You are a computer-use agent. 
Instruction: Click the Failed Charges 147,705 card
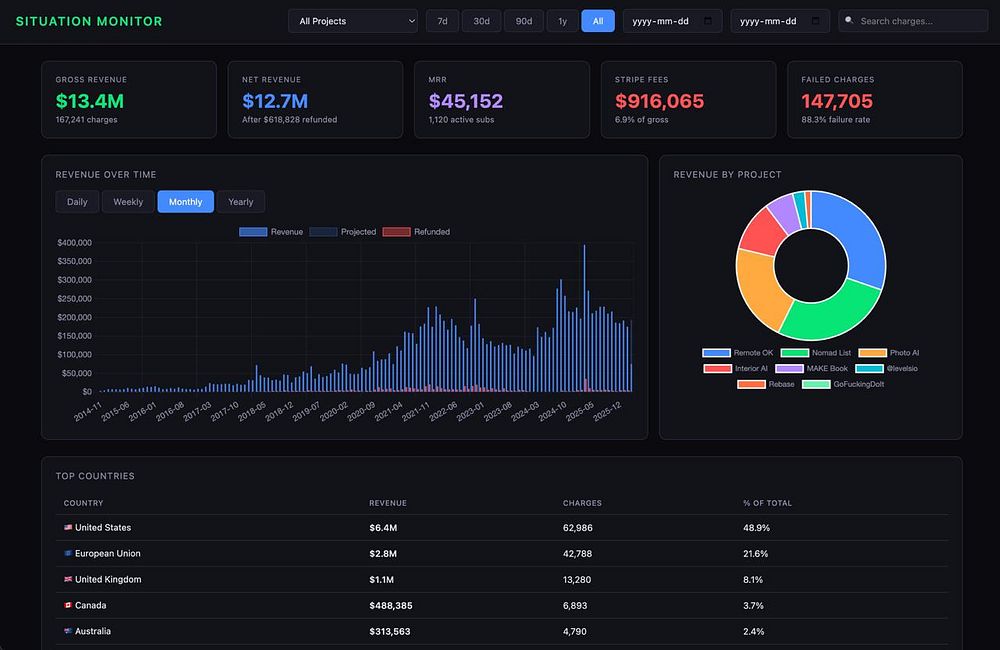[875, 100]
